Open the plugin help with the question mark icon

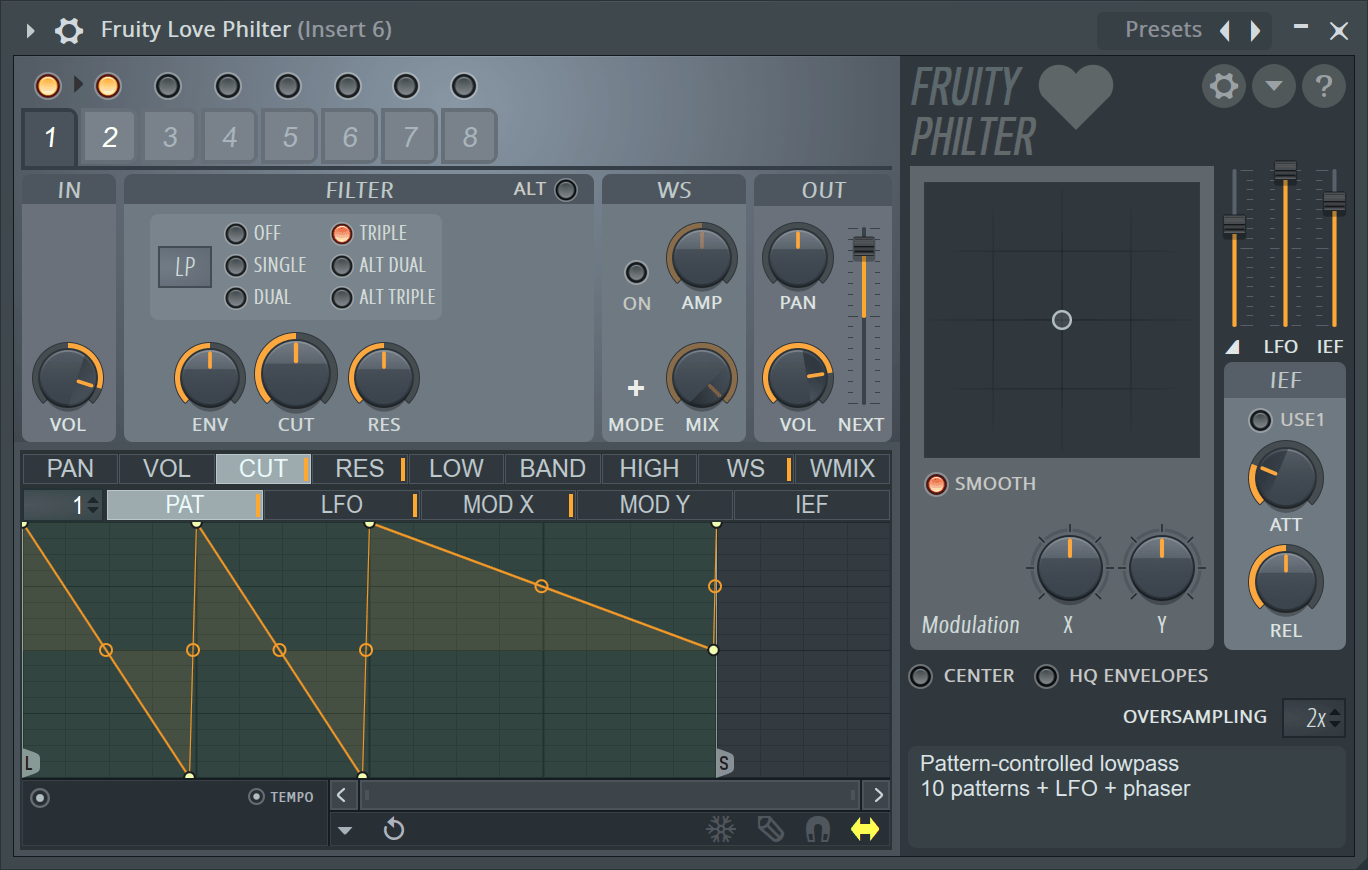(1324, 86)
